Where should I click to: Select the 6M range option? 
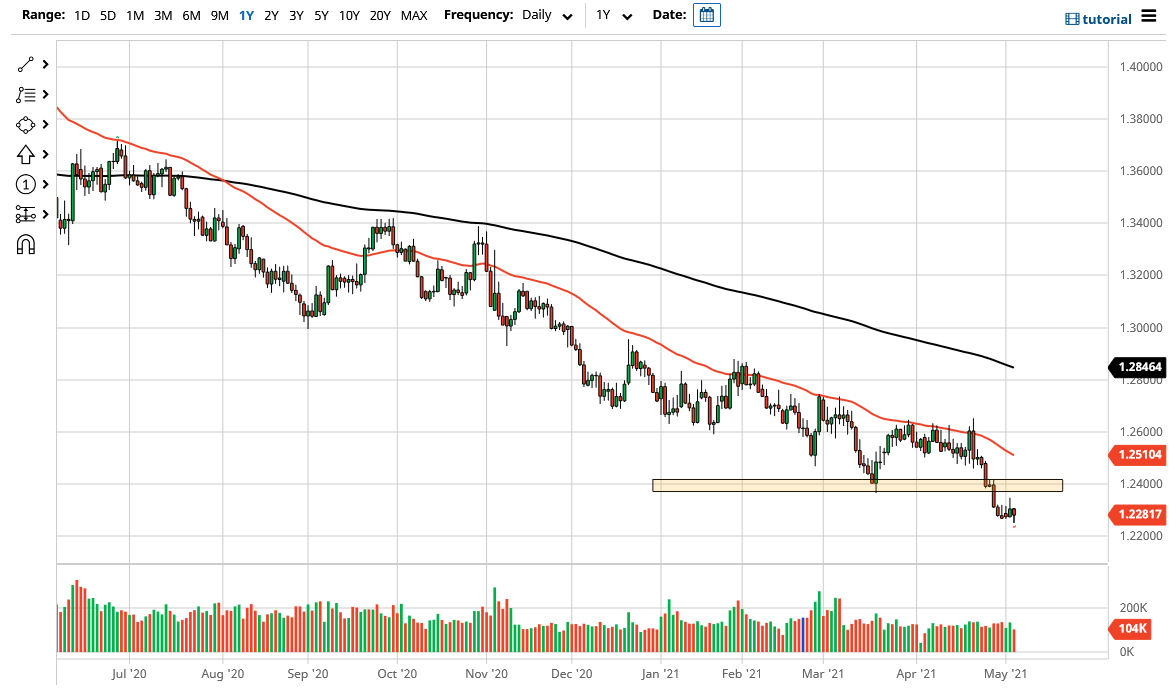(x=191, y=16)
